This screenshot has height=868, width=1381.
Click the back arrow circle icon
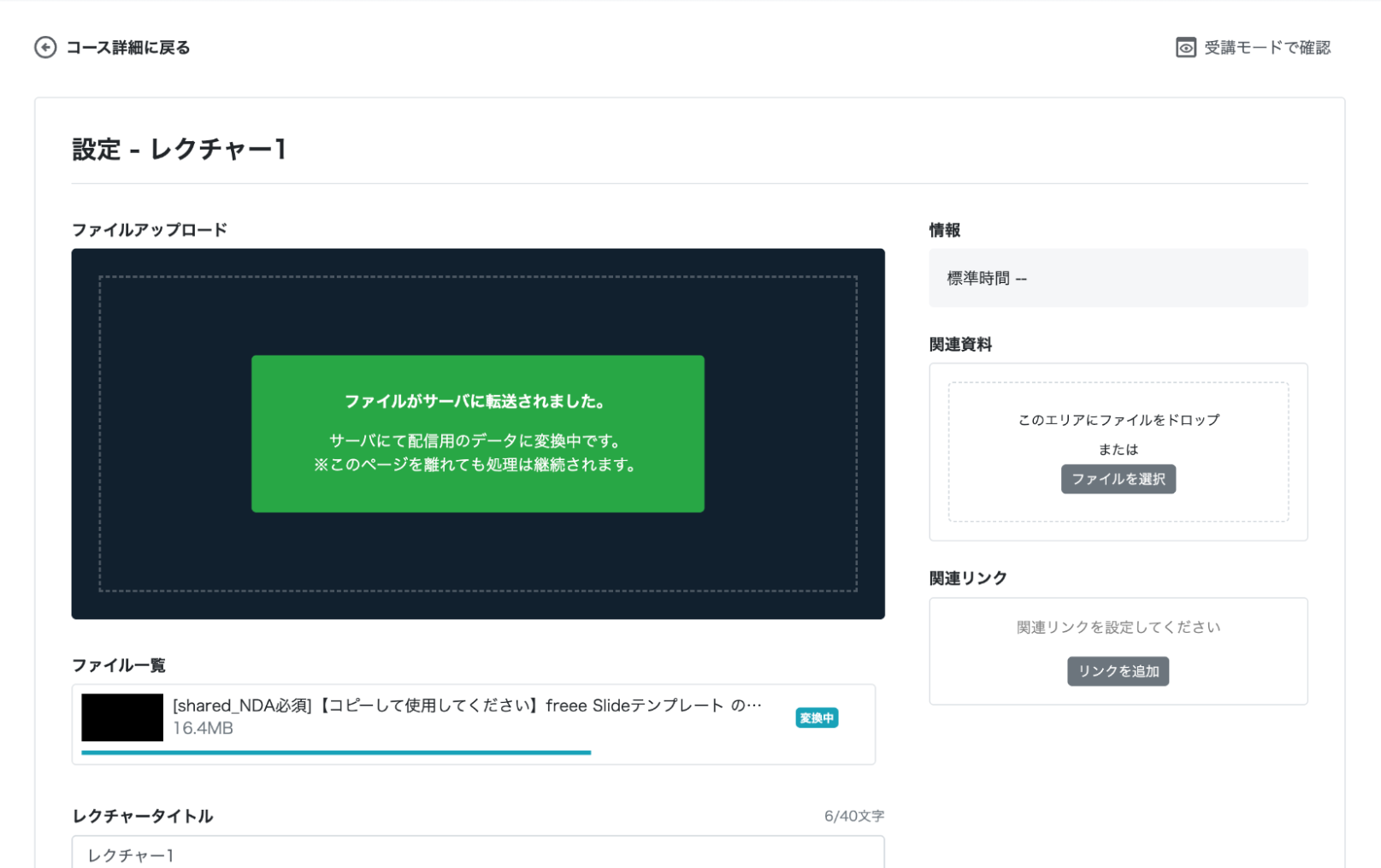tap(45, 47)
